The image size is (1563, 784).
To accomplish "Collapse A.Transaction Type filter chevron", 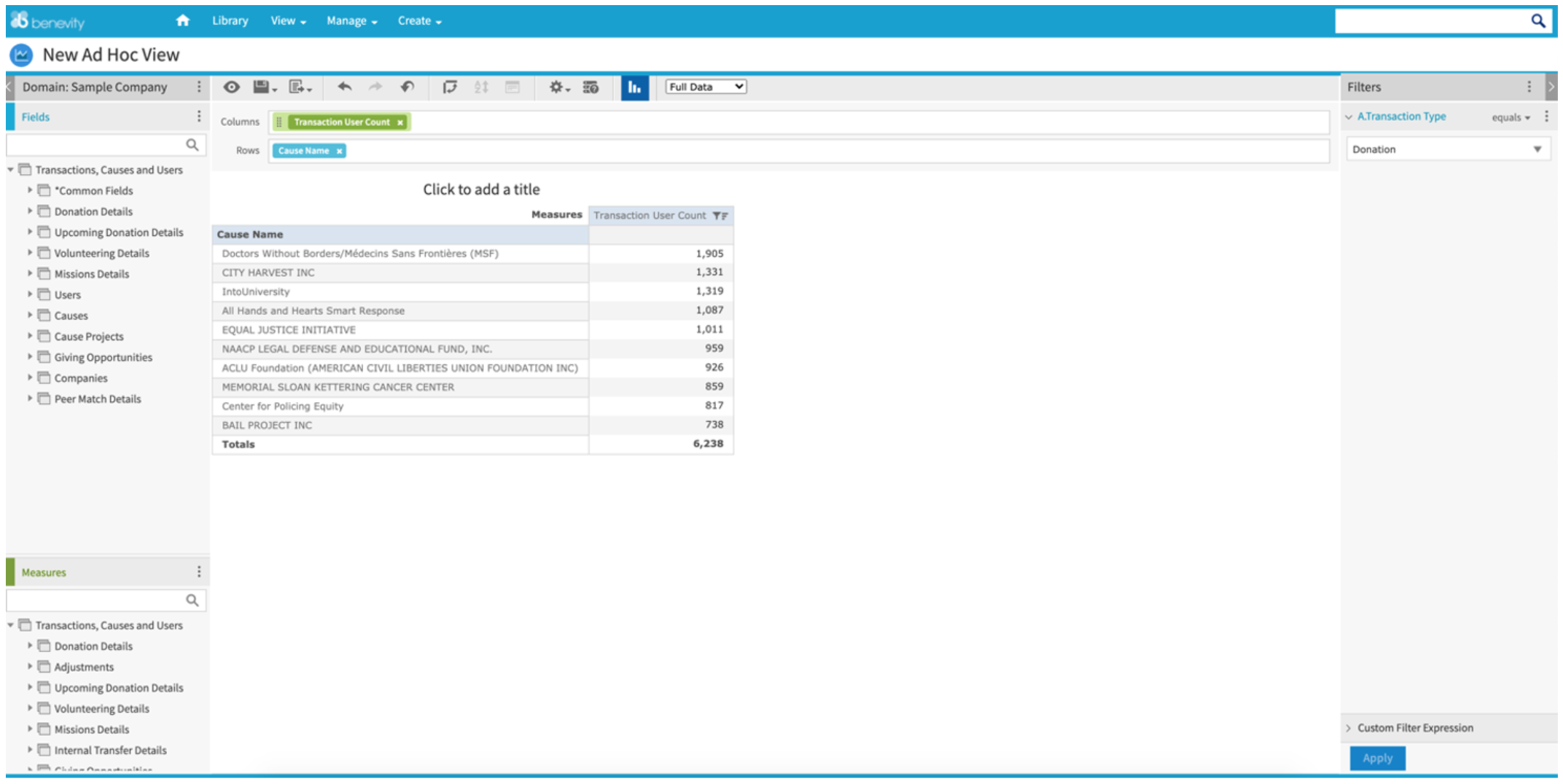I will (x=1349, y=117).
